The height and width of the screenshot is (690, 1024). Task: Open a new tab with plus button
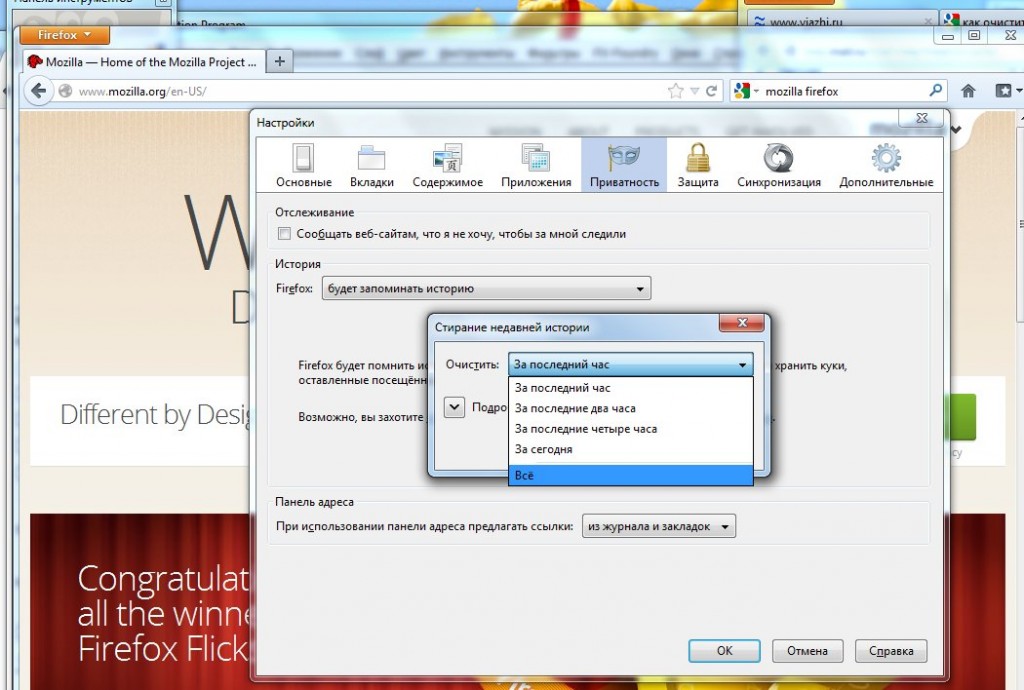pos(280,61)
